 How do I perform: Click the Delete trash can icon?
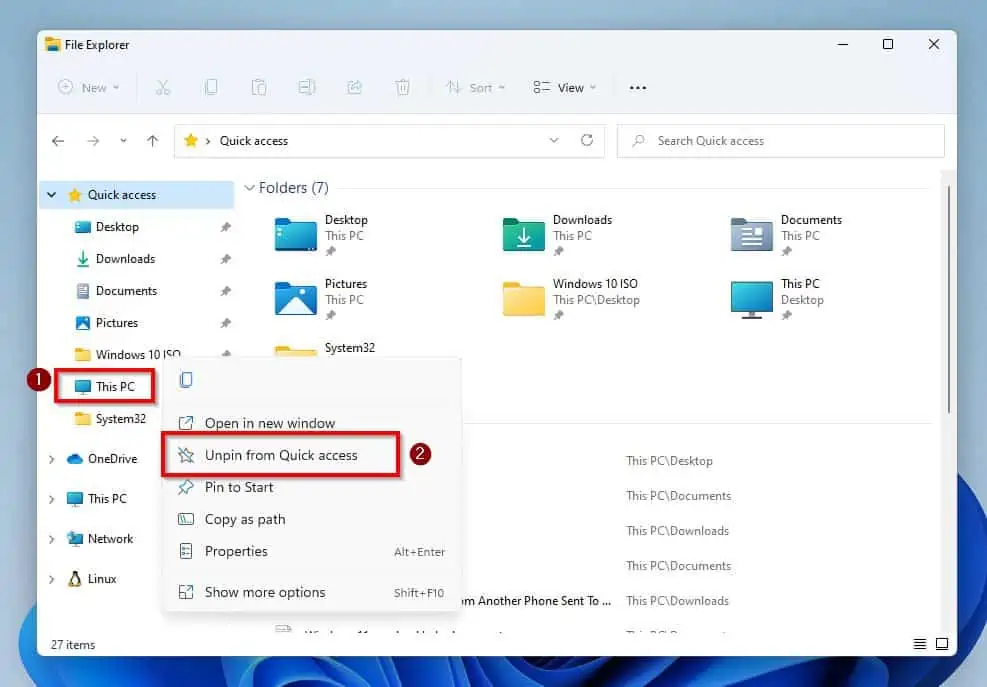click(402, 88)
